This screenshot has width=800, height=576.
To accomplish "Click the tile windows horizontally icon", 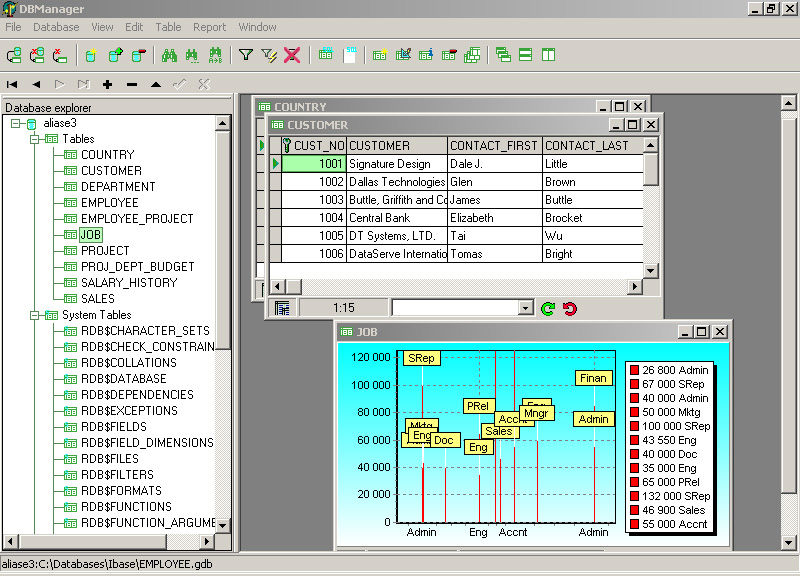I will pyautogui.click(x=526, y=55).
